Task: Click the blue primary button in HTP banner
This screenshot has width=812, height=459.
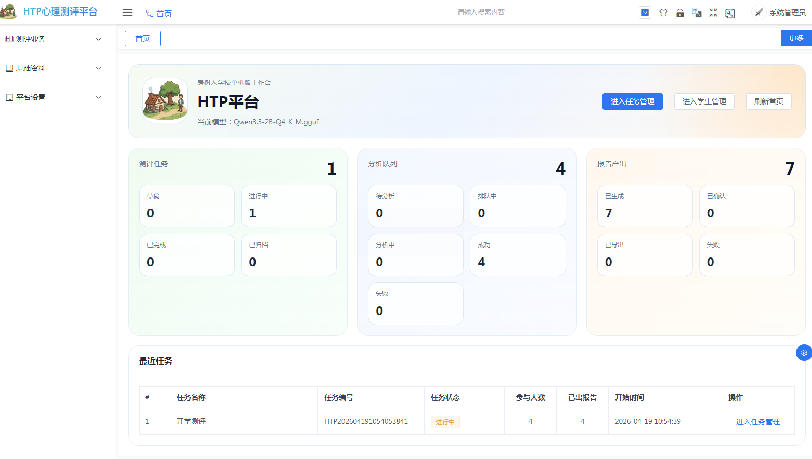Action: pos(632,102)
